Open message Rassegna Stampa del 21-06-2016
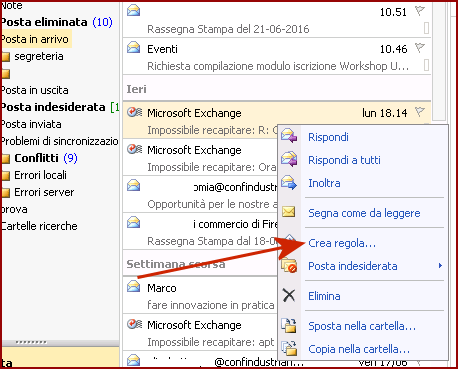 click(x=277, y=19)
